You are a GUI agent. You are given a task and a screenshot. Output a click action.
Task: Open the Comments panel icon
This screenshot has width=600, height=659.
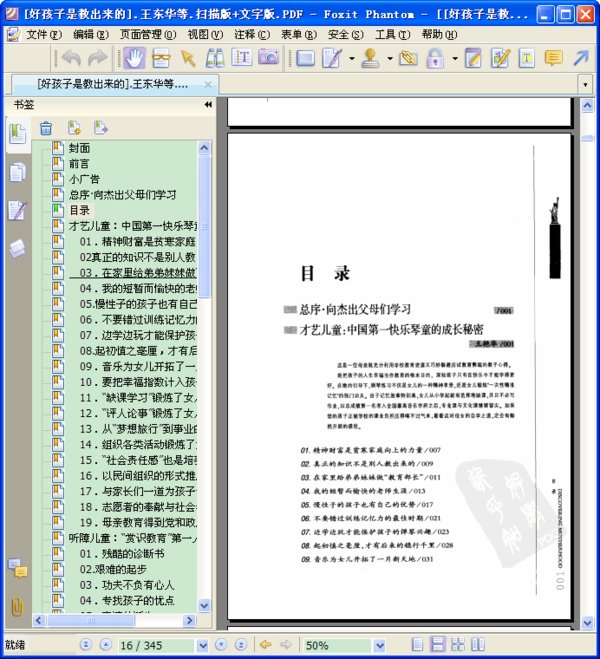click(x=18, y=568)
